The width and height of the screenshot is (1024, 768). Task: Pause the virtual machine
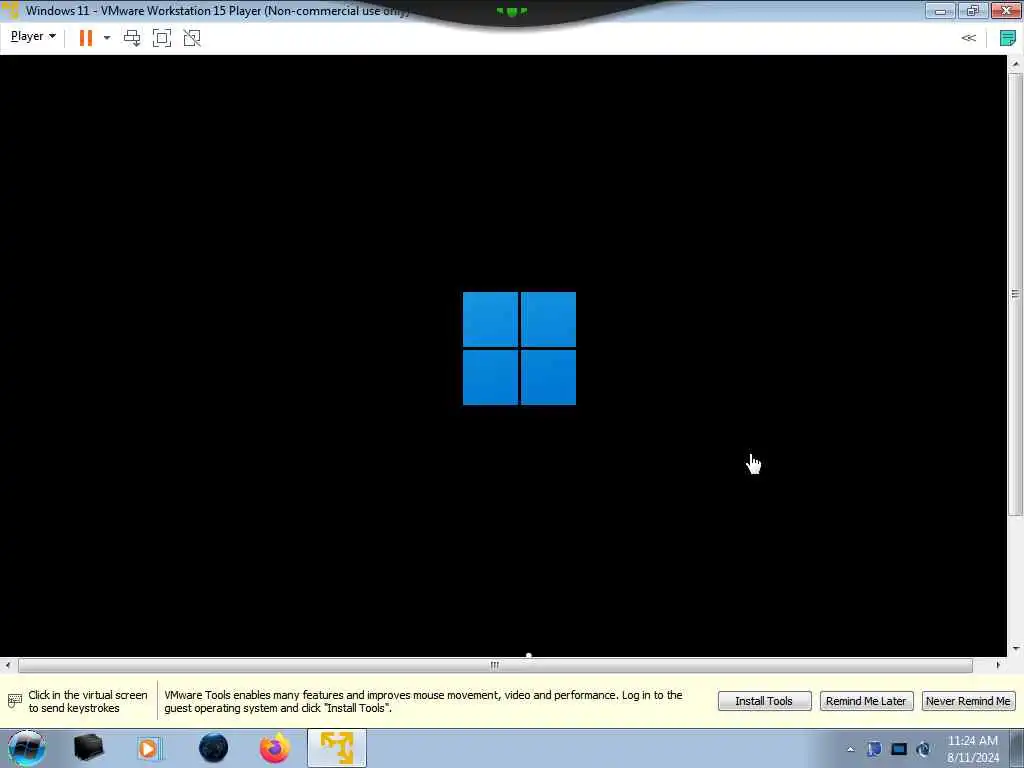[x=86, y=38]
